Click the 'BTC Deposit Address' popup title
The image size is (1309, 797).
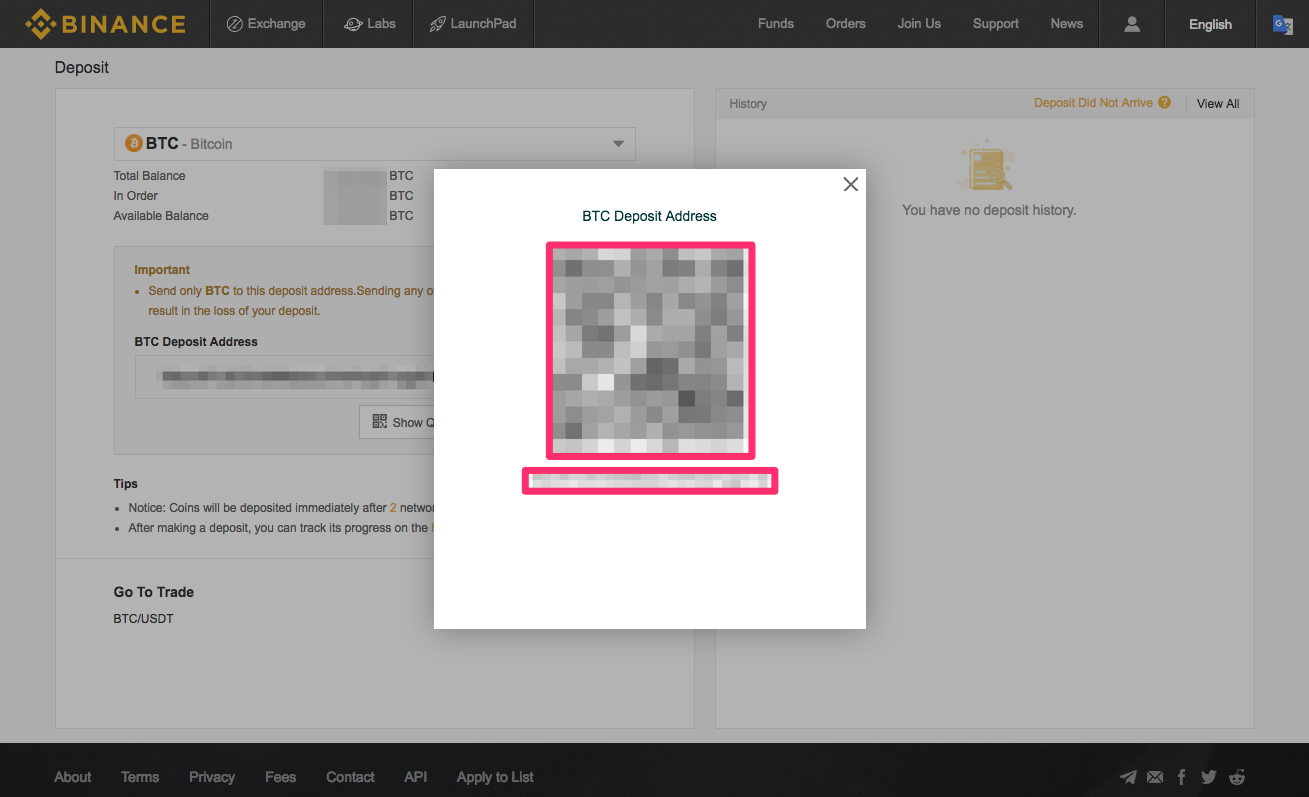650,216
